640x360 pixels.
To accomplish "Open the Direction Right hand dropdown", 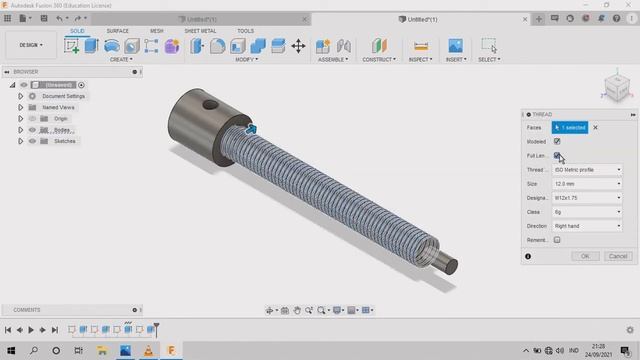I will [587, 226].
